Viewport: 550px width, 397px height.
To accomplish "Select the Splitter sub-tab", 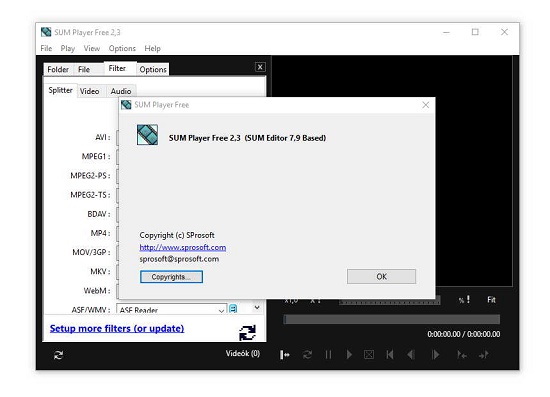I will pos(60,90).
